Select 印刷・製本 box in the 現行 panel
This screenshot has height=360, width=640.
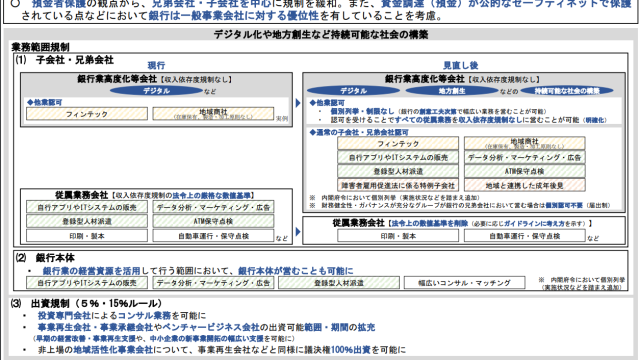pos(87,236)
